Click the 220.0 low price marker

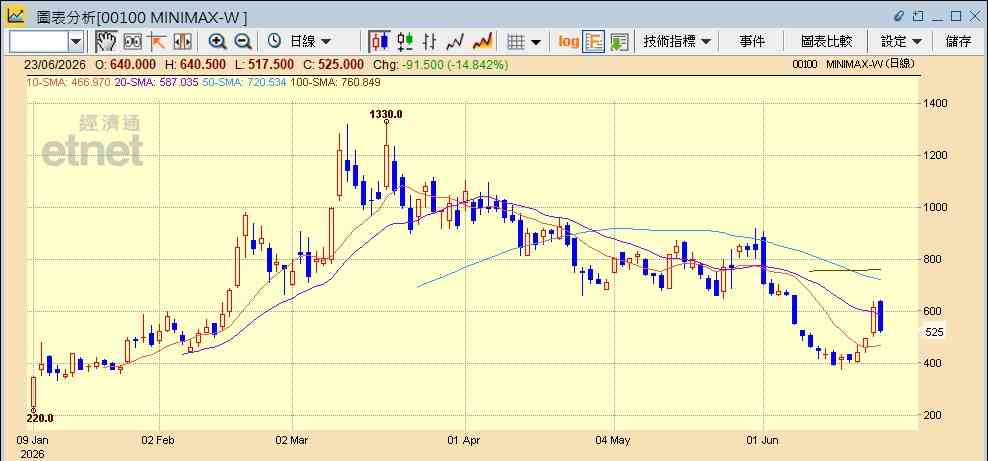pos(40,418)
